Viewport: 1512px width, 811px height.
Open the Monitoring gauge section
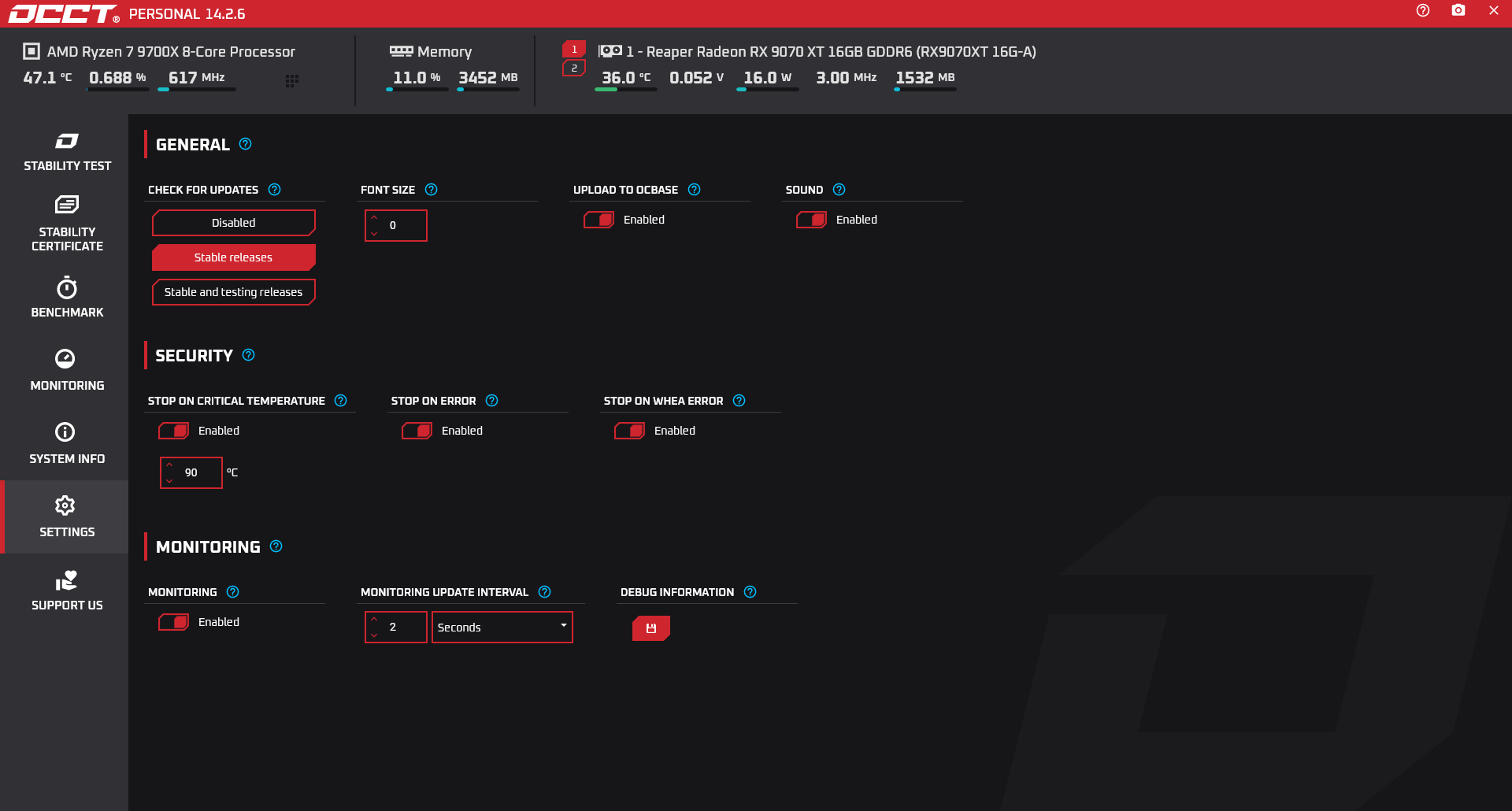pyautogui.click(x=67, y=370)
